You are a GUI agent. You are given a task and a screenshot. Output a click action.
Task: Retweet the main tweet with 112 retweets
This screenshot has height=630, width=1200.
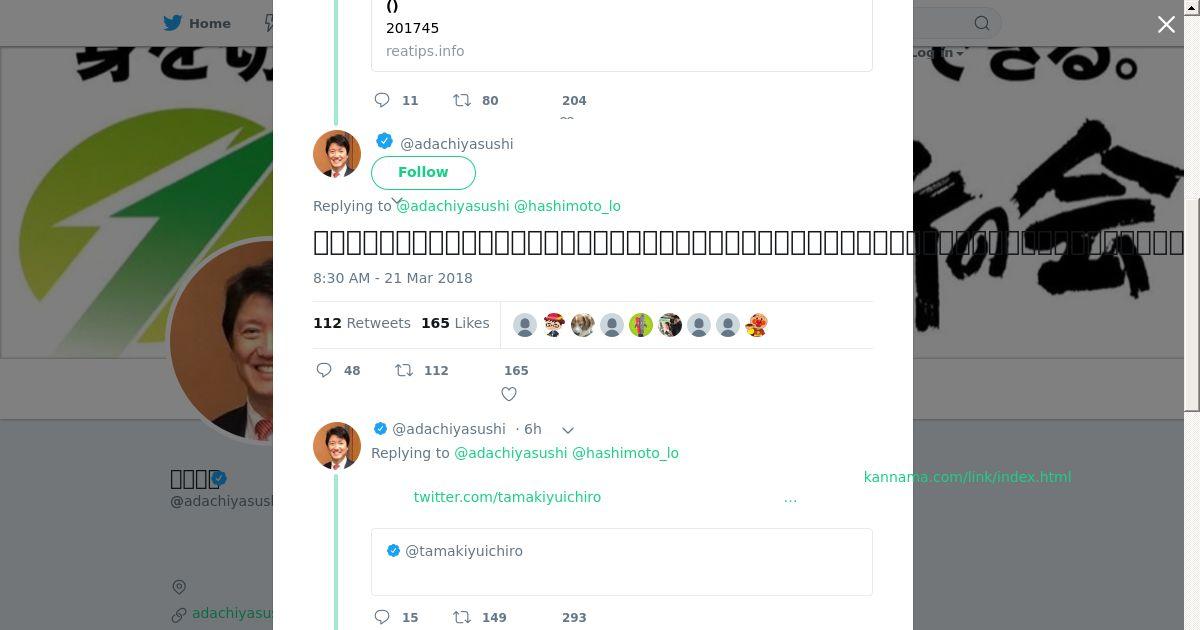click(x=404, y=370)
